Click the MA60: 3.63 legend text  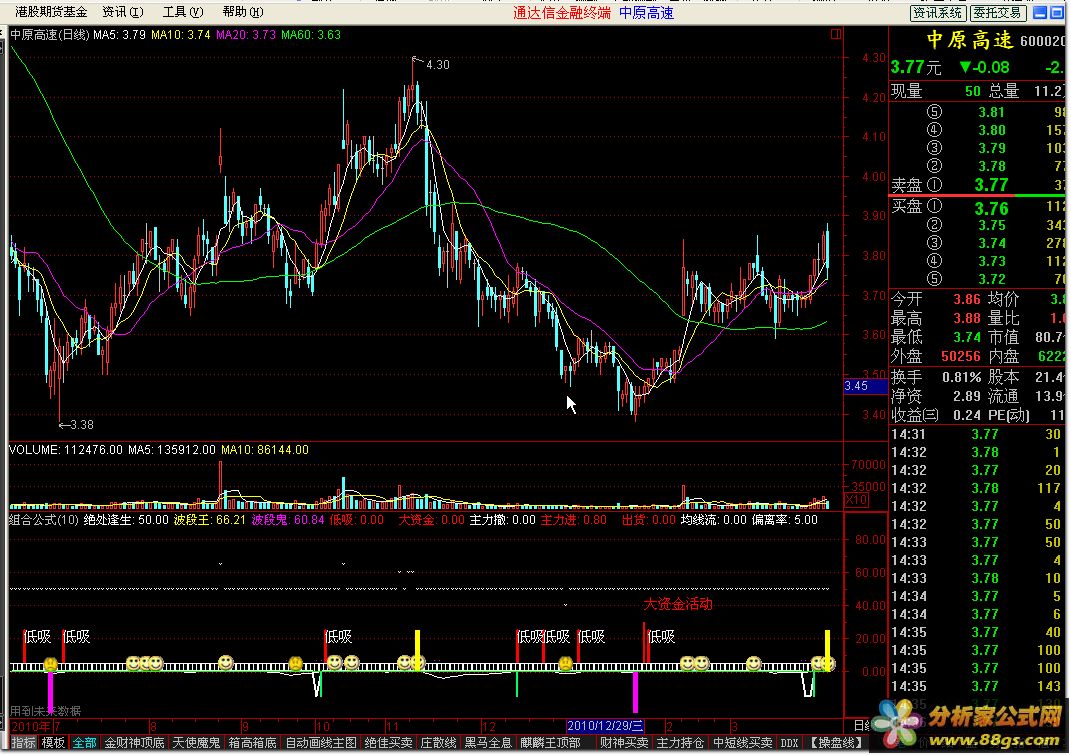point(311,35)
